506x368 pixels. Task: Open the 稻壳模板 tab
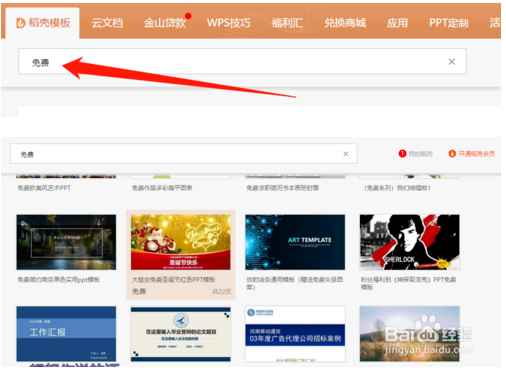coord(43,23)
